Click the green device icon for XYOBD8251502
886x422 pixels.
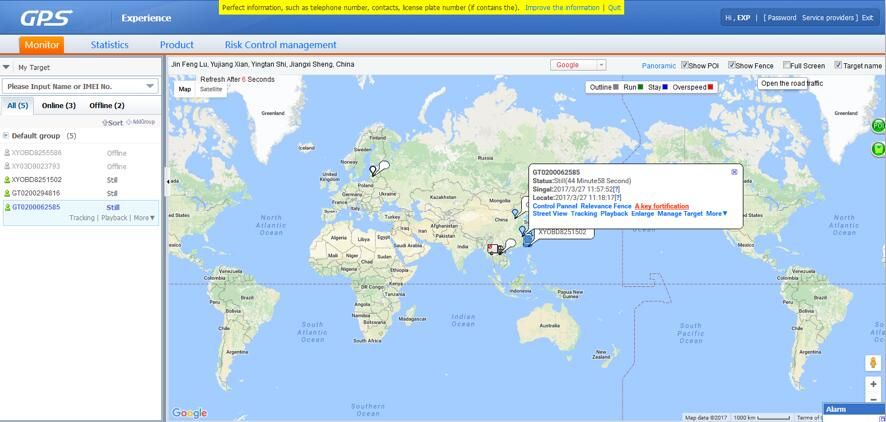(7, 180)
